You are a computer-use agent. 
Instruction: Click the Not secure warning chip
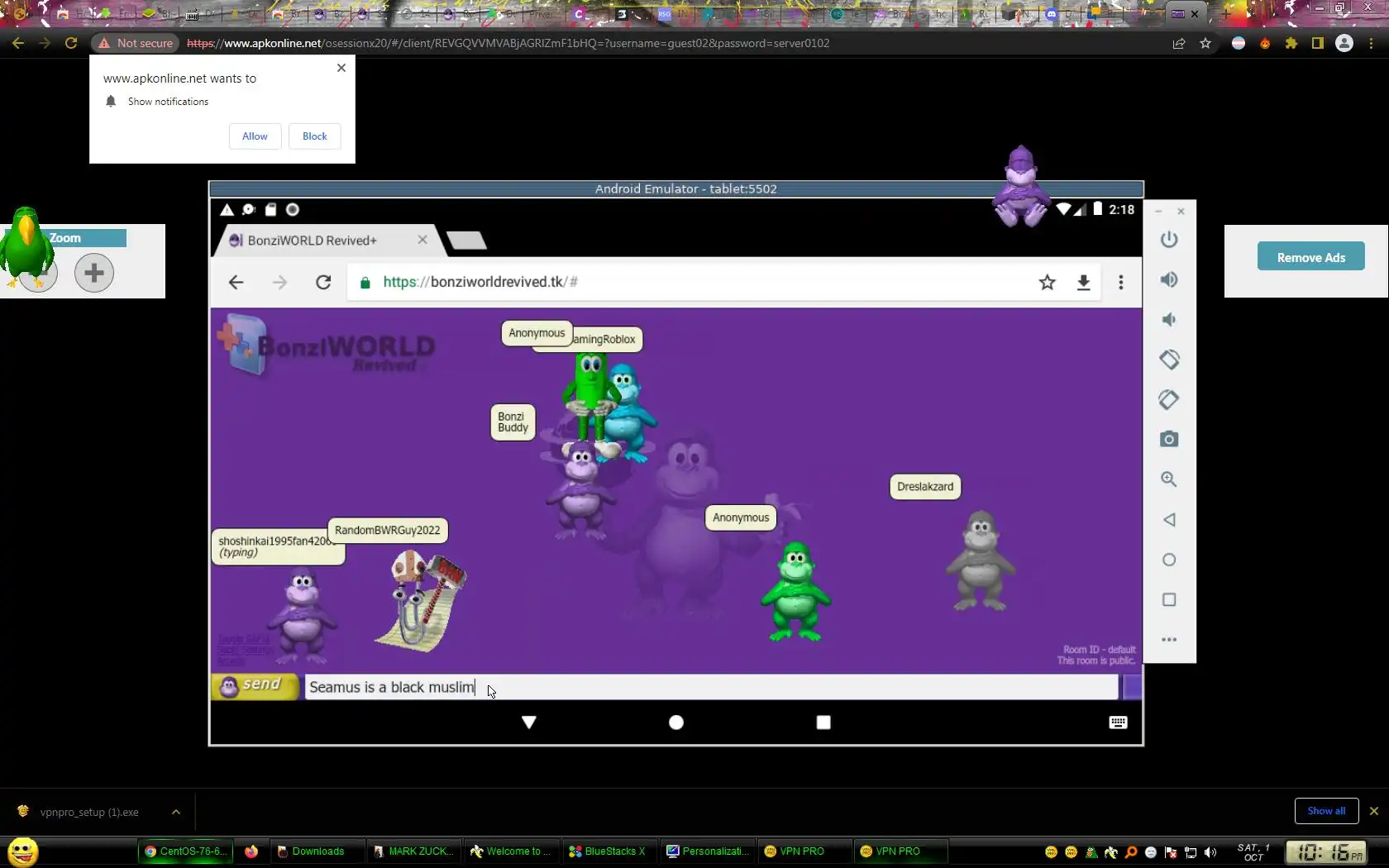coord(136,43)
